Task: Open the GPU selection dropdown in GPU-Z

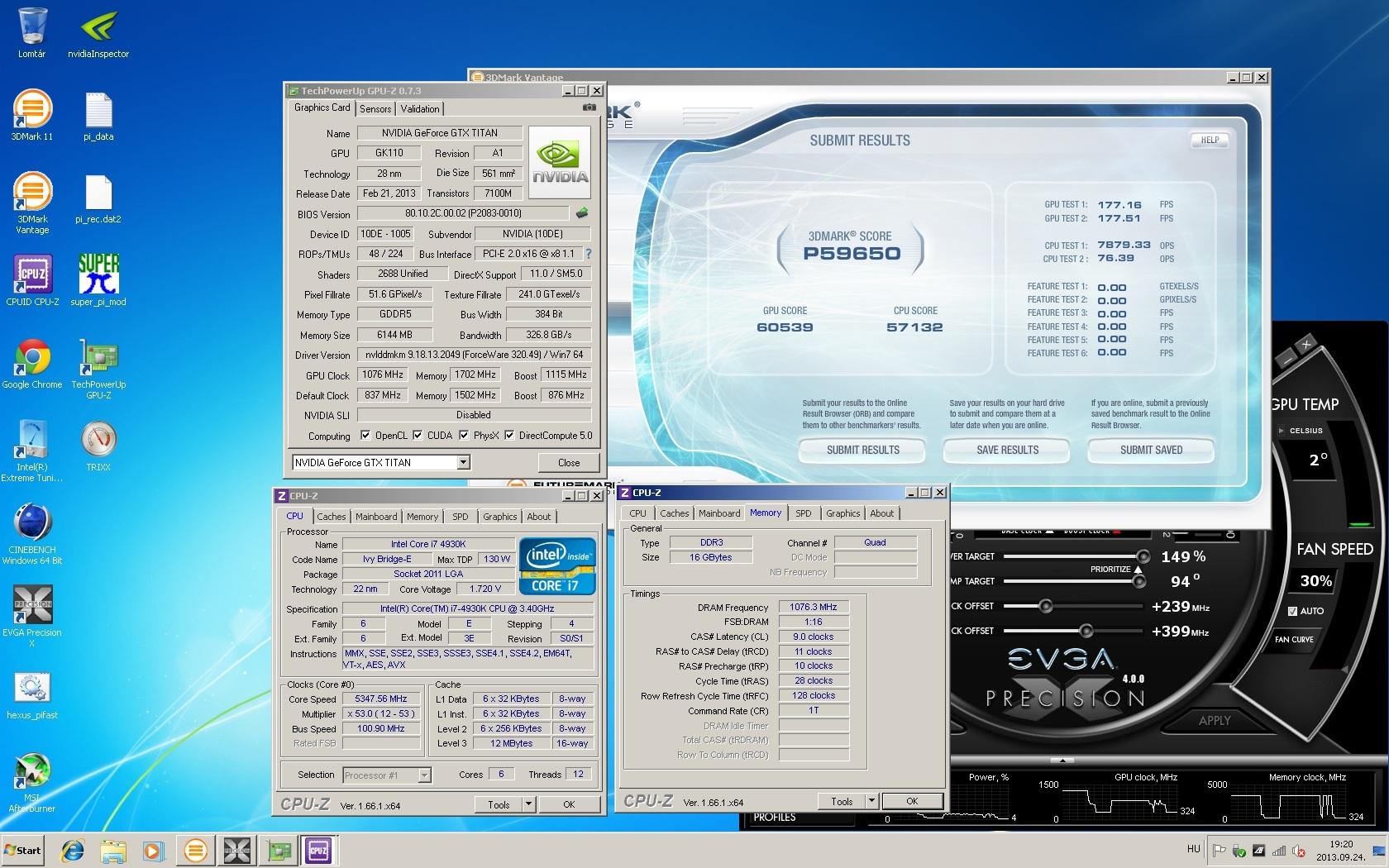Action: pos(463,462)
